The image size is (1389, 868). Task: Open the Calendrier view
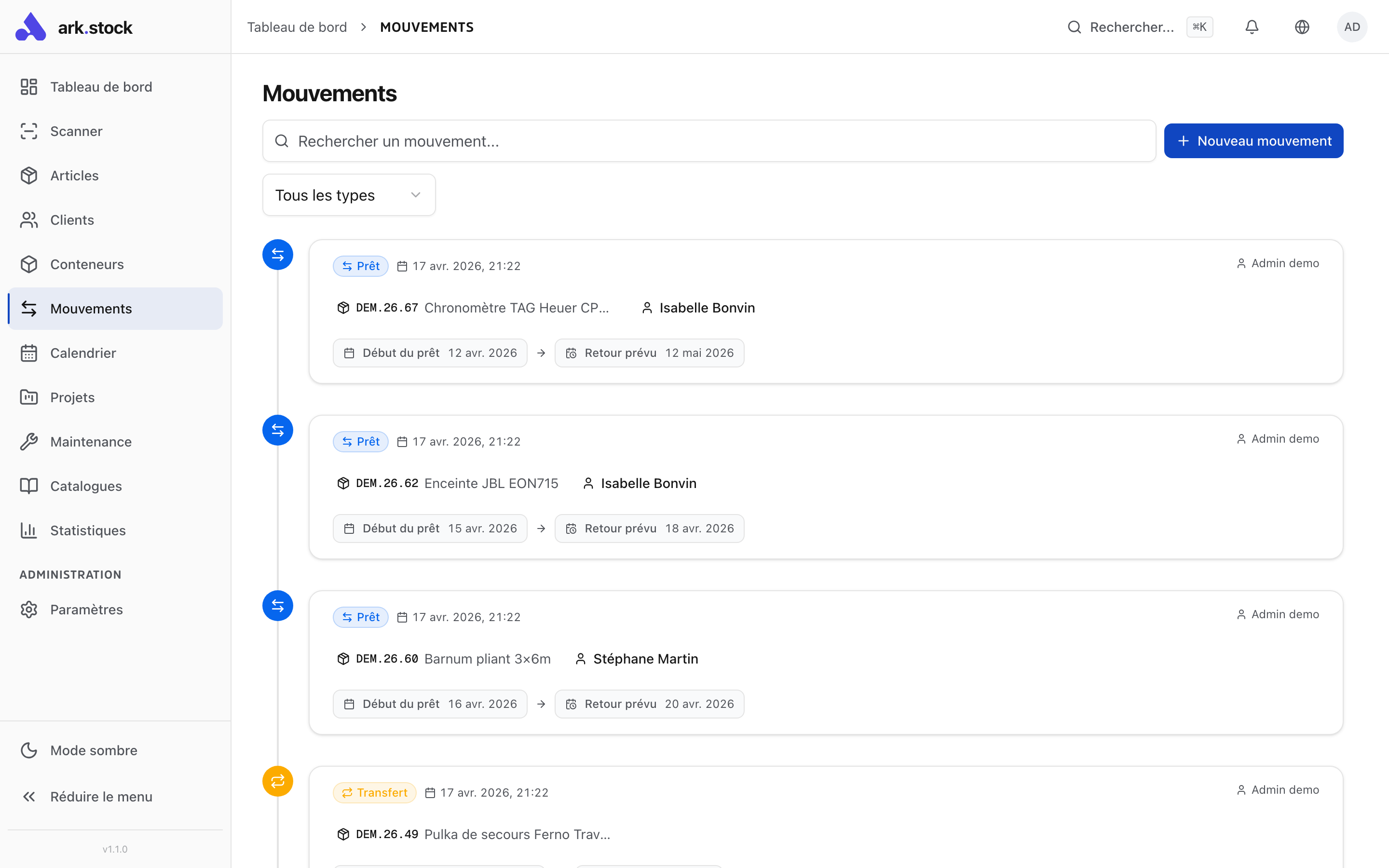click(82, 353)
